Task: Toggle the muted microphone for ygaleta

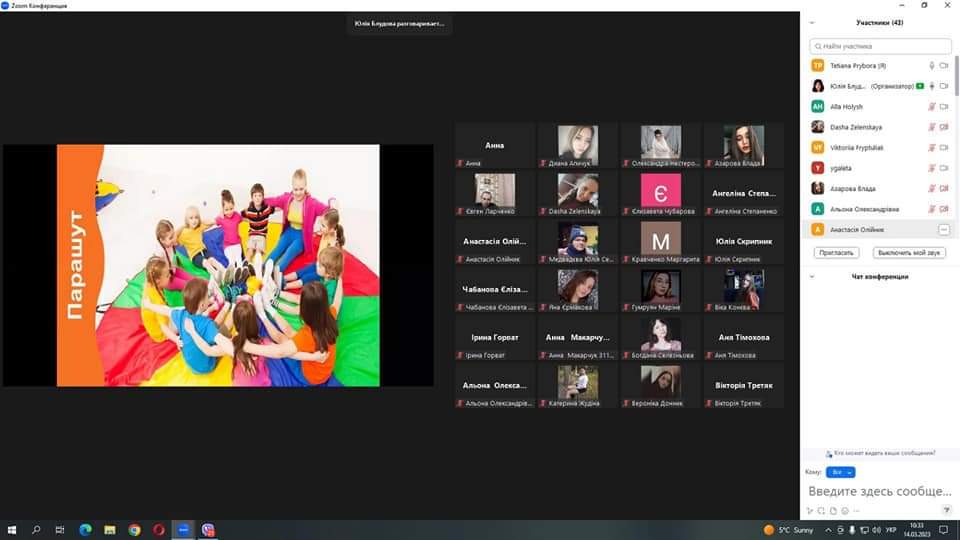Action: click(931, 168)
